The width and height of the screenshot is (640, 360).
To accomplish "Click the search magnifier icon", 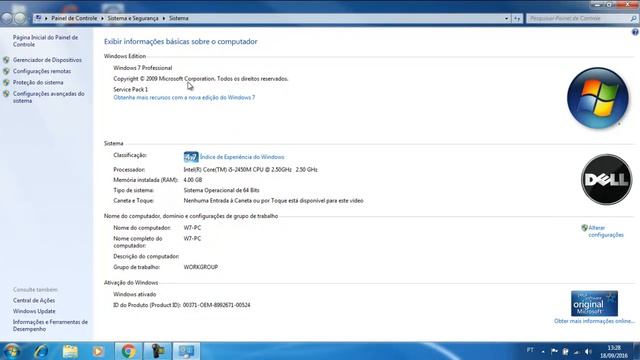I will (633, 18).
